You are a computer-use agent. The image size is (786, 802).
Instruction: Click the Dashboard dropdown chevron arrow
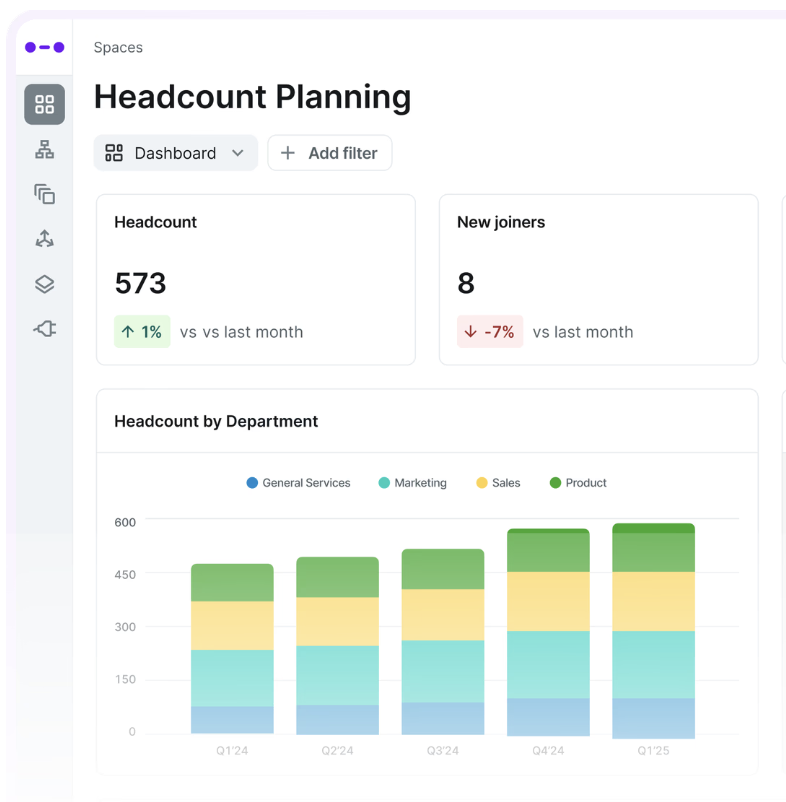click(237, 153)
